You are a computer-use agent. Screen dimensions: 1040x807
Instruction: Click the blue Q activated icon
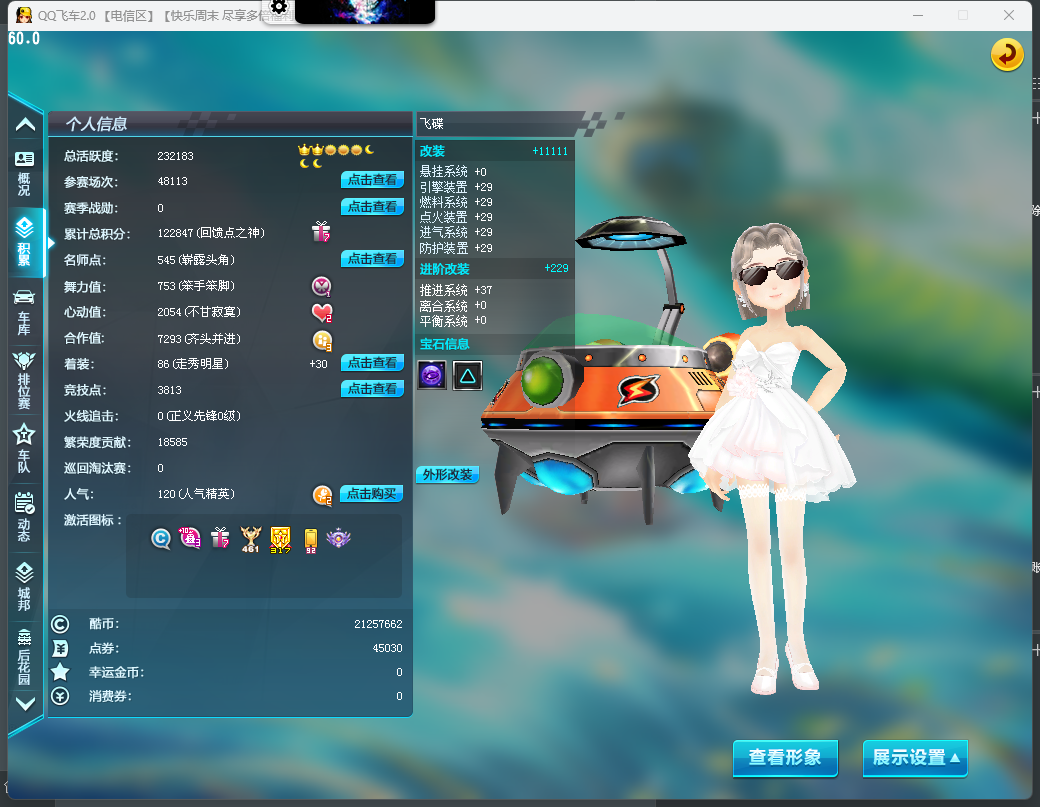click(161, 539)
